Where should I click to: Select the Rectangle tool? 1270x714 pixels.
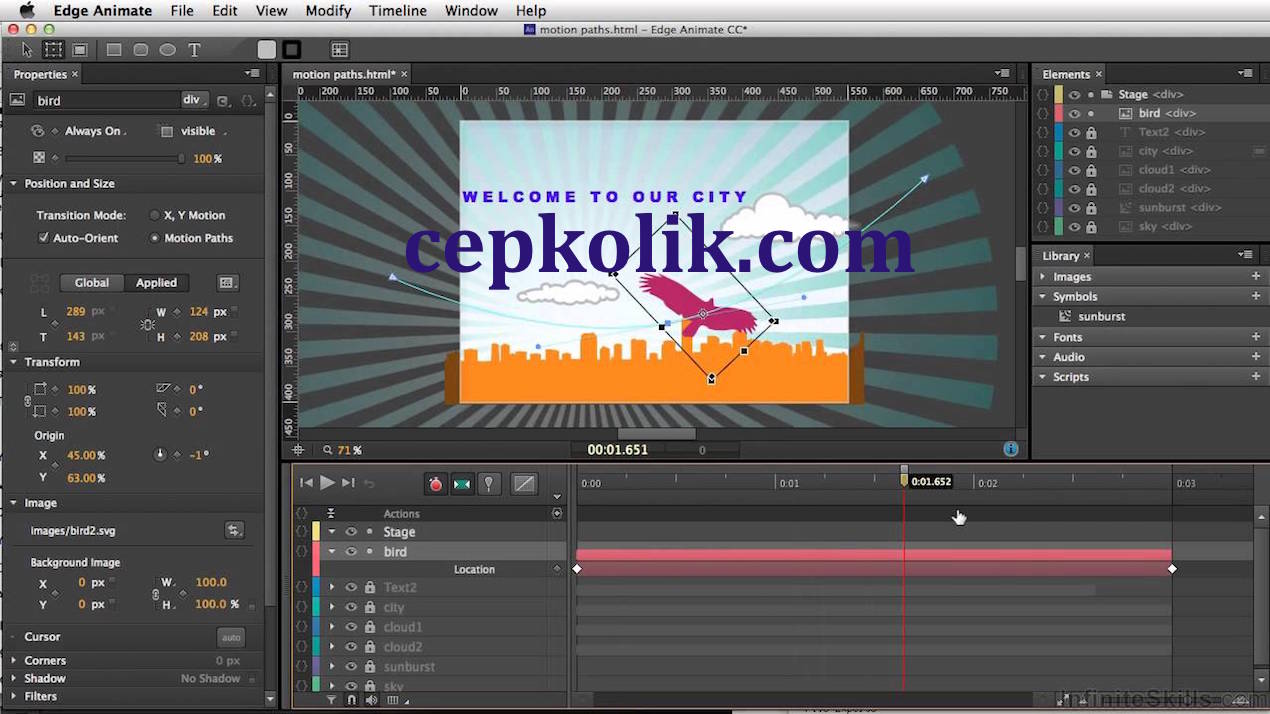coord(114,49)
